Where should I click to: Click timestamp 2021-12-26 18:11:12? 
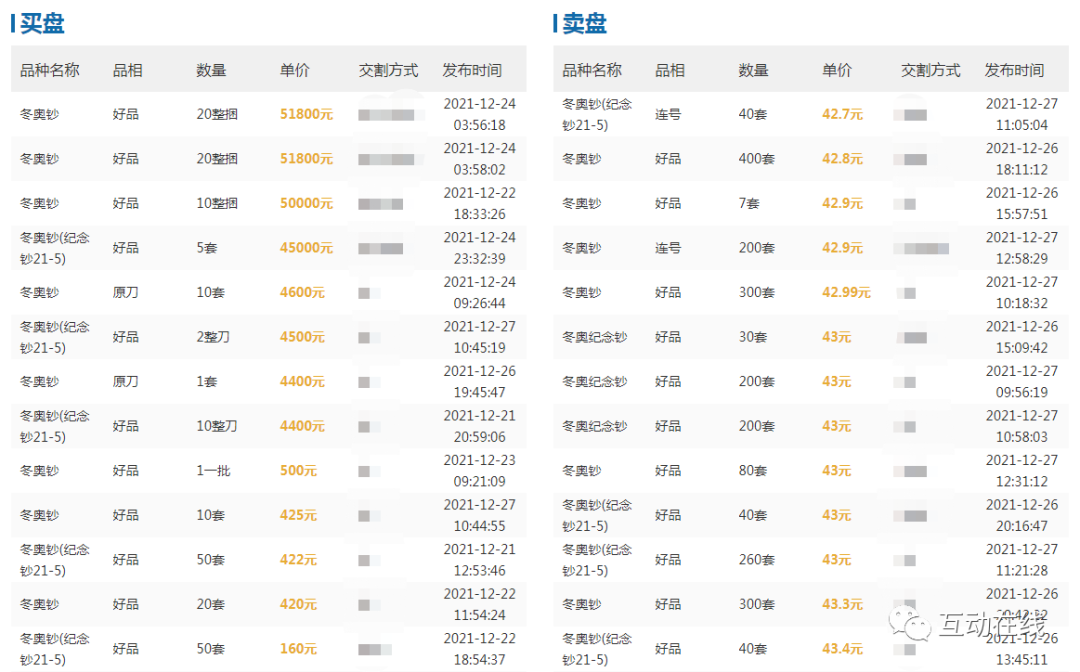point(1021,159)
